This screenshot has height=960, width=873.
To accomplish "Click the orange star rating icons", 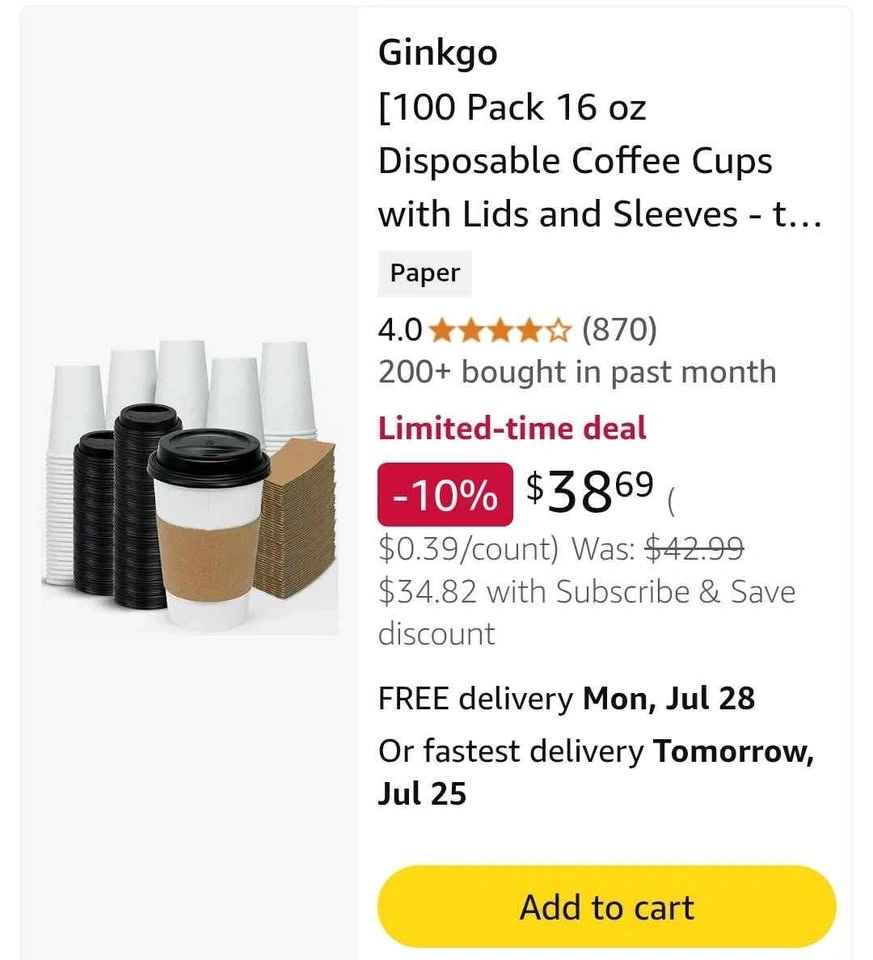I will coord(500,331).
